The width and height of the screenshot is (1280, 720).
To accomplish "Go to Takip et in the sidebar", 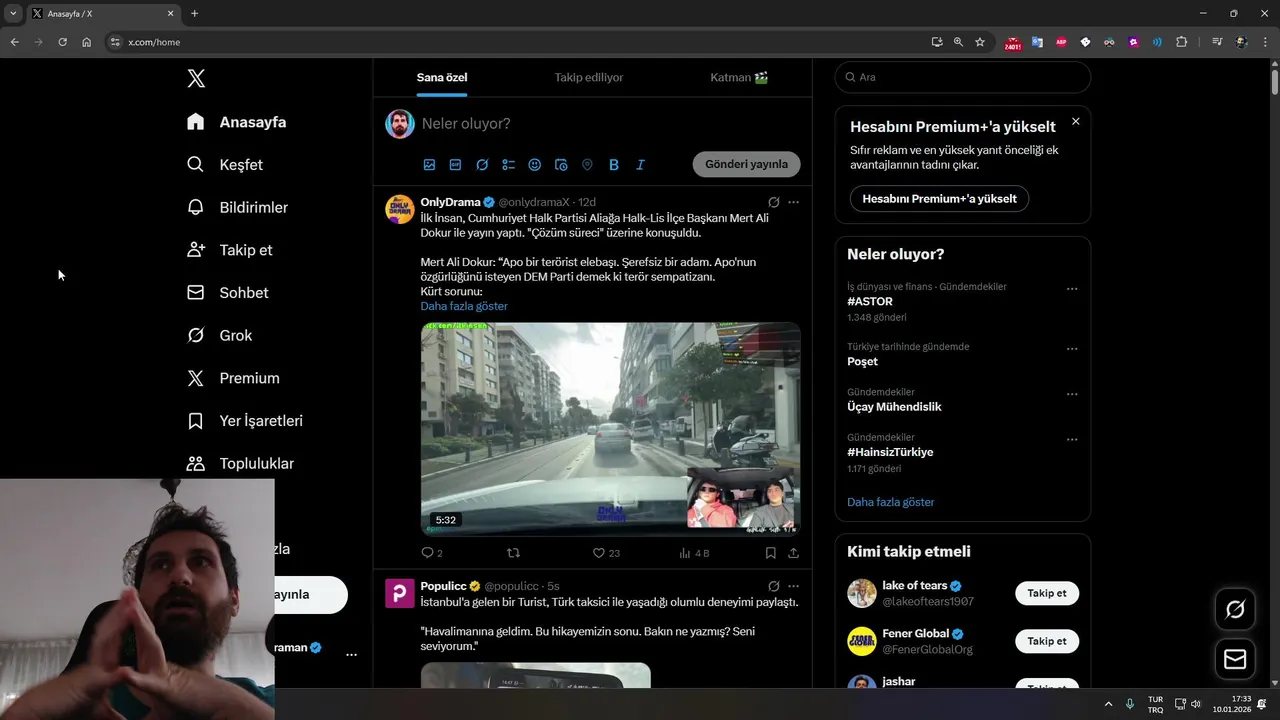I will 230,250.
